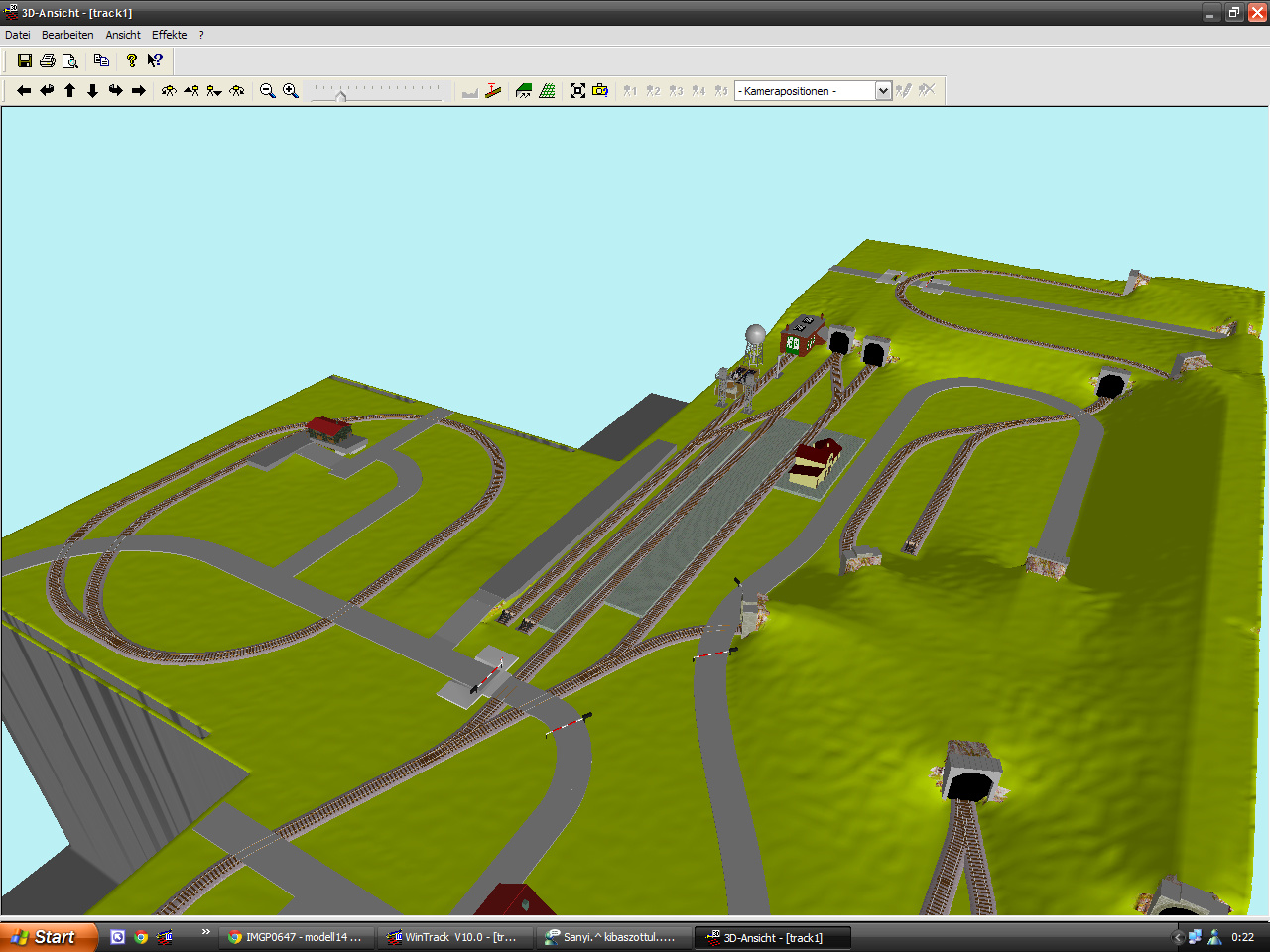Viewport: 1270px width, 952px height.
Task: Open the Effekte menu
Action: [x=169, y=35]
